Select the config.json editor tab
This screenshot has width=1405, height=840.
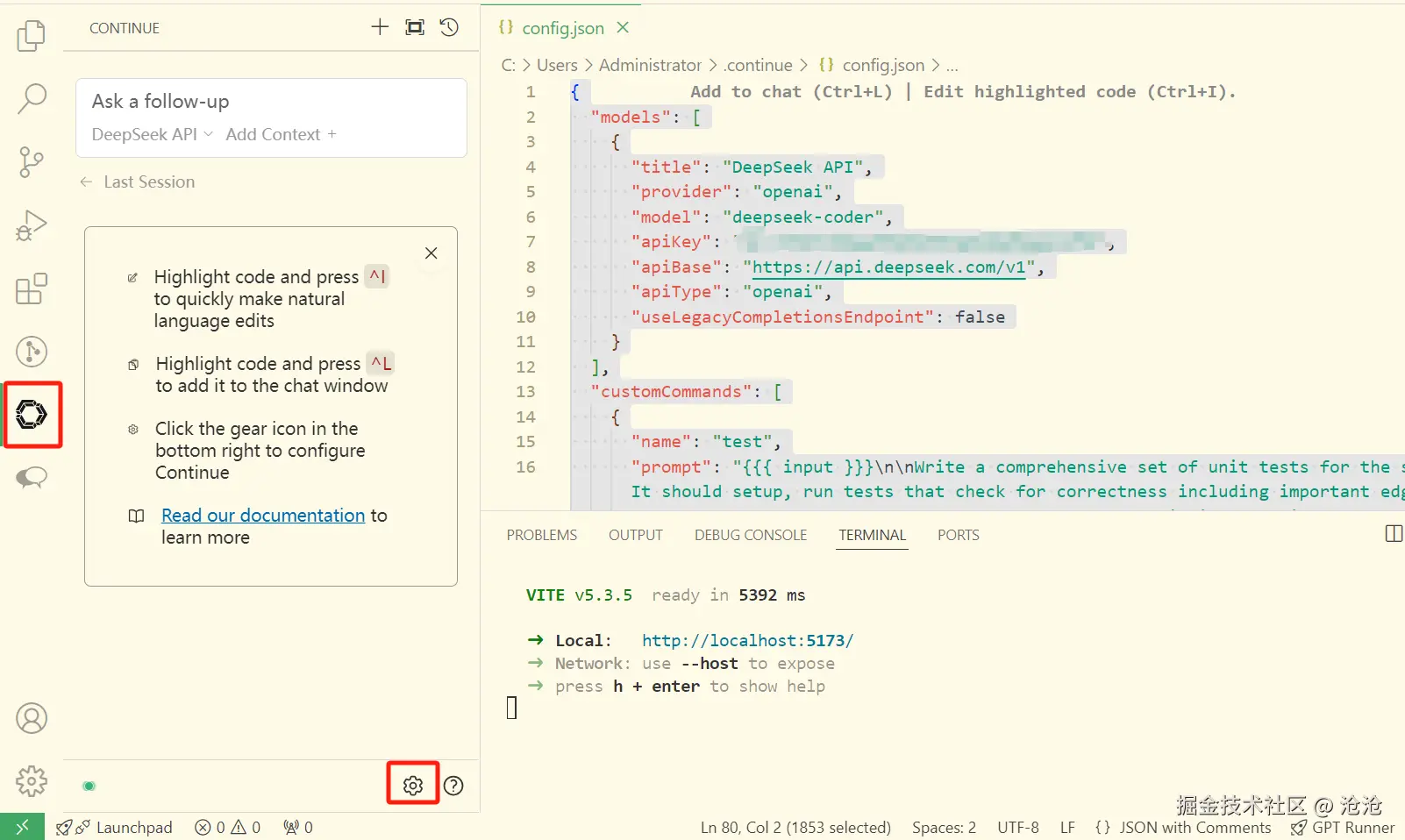pyautogui.click(x=561, y=27)
